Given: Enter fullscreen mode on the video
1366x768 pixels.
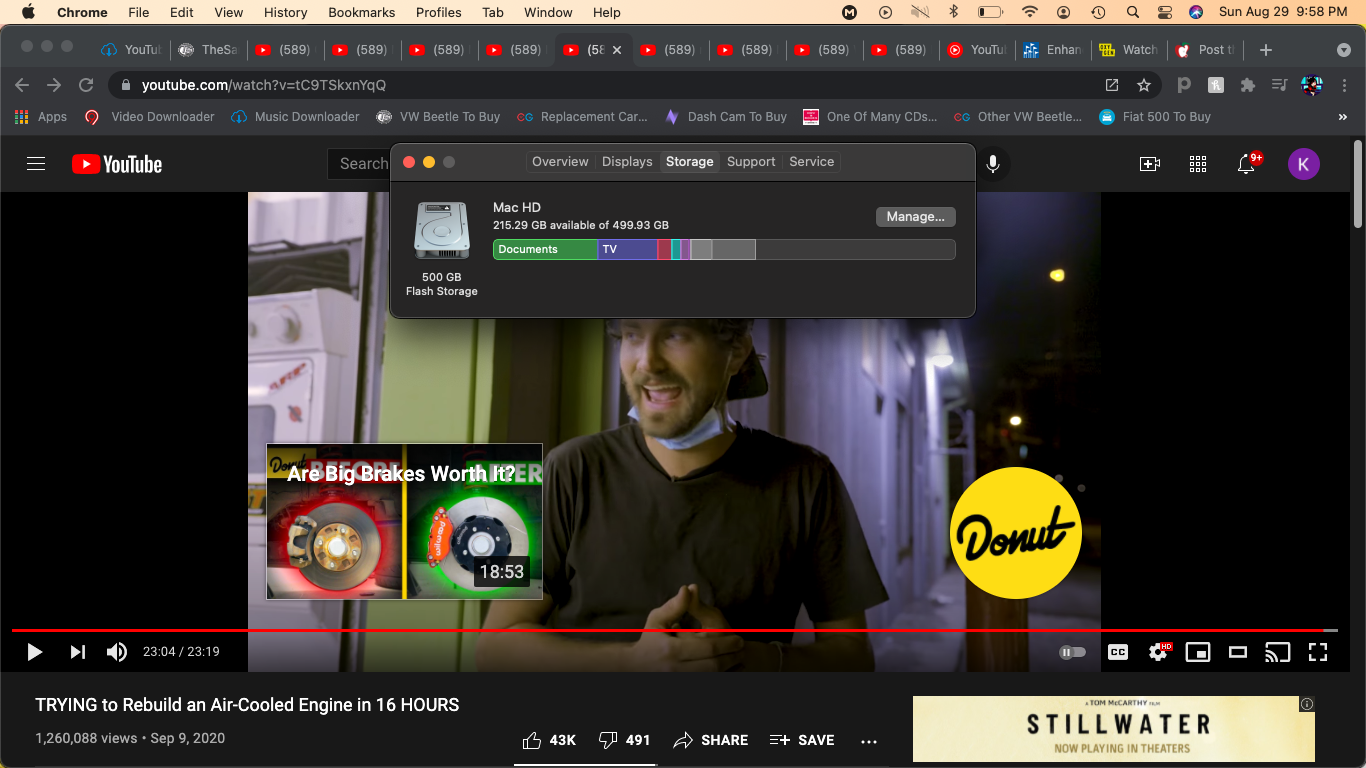Looking at the screenshot, I should click(1318, 652).
